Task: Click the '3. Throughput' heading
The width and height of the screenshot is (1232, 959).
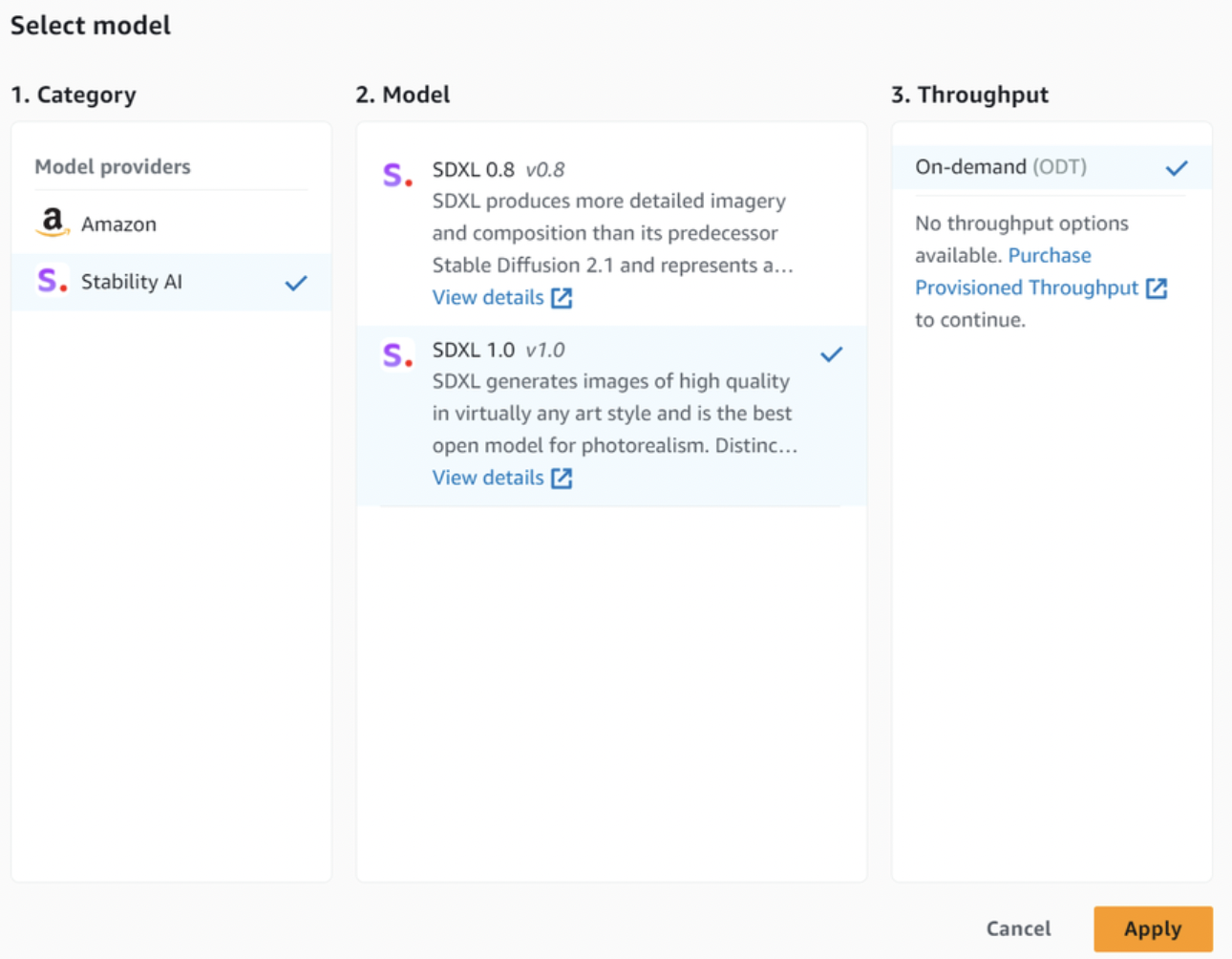Action: (x=970, y=95)
